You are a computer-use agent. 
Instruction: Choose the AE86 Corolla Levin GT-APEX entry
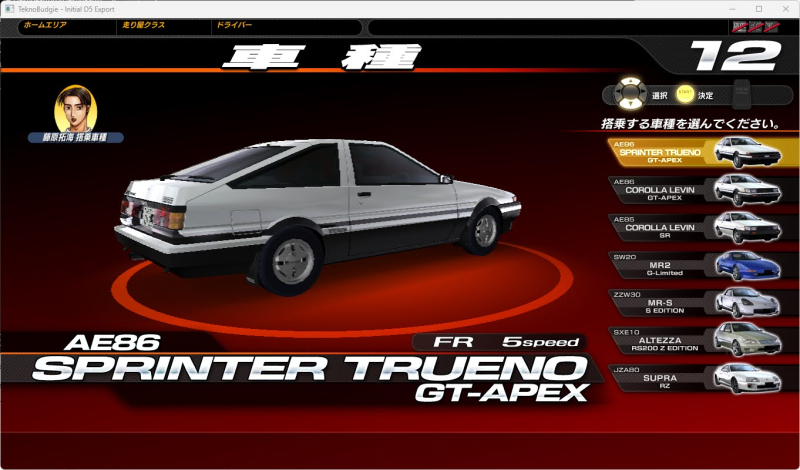(x=704, y=190)
